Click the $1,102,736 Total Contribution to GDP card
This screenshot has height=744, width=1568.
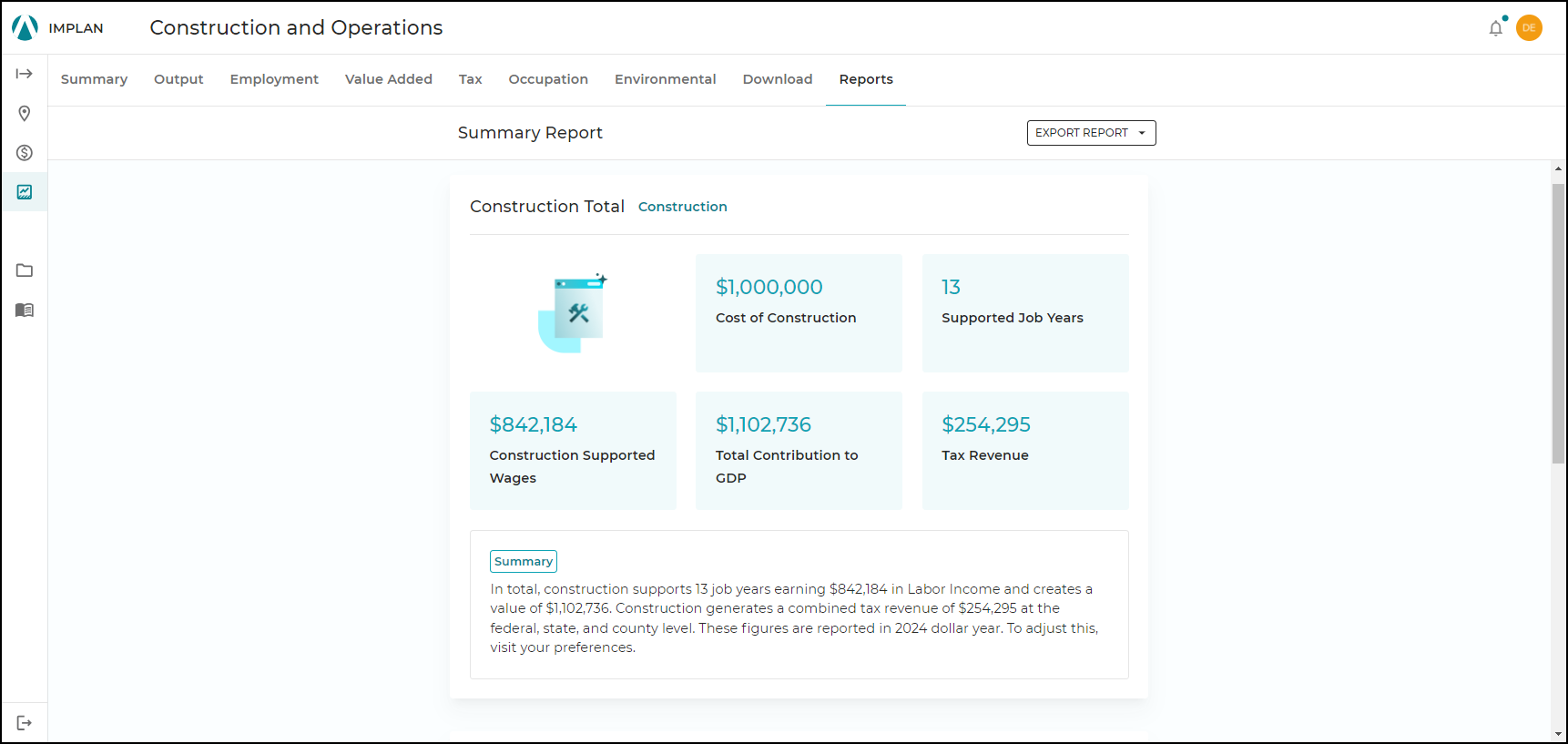tap(799, 451)
